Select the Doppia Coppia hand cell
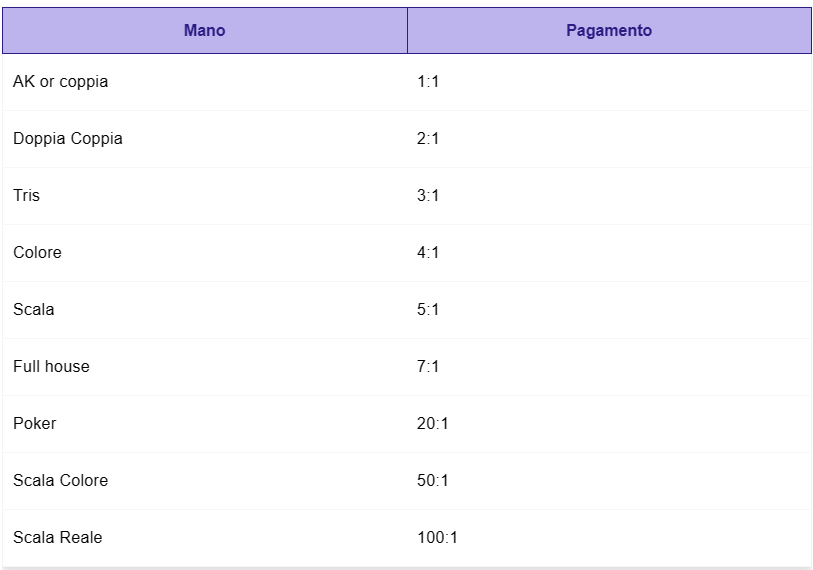Screen dimensions: 813x570 point(205,138)
